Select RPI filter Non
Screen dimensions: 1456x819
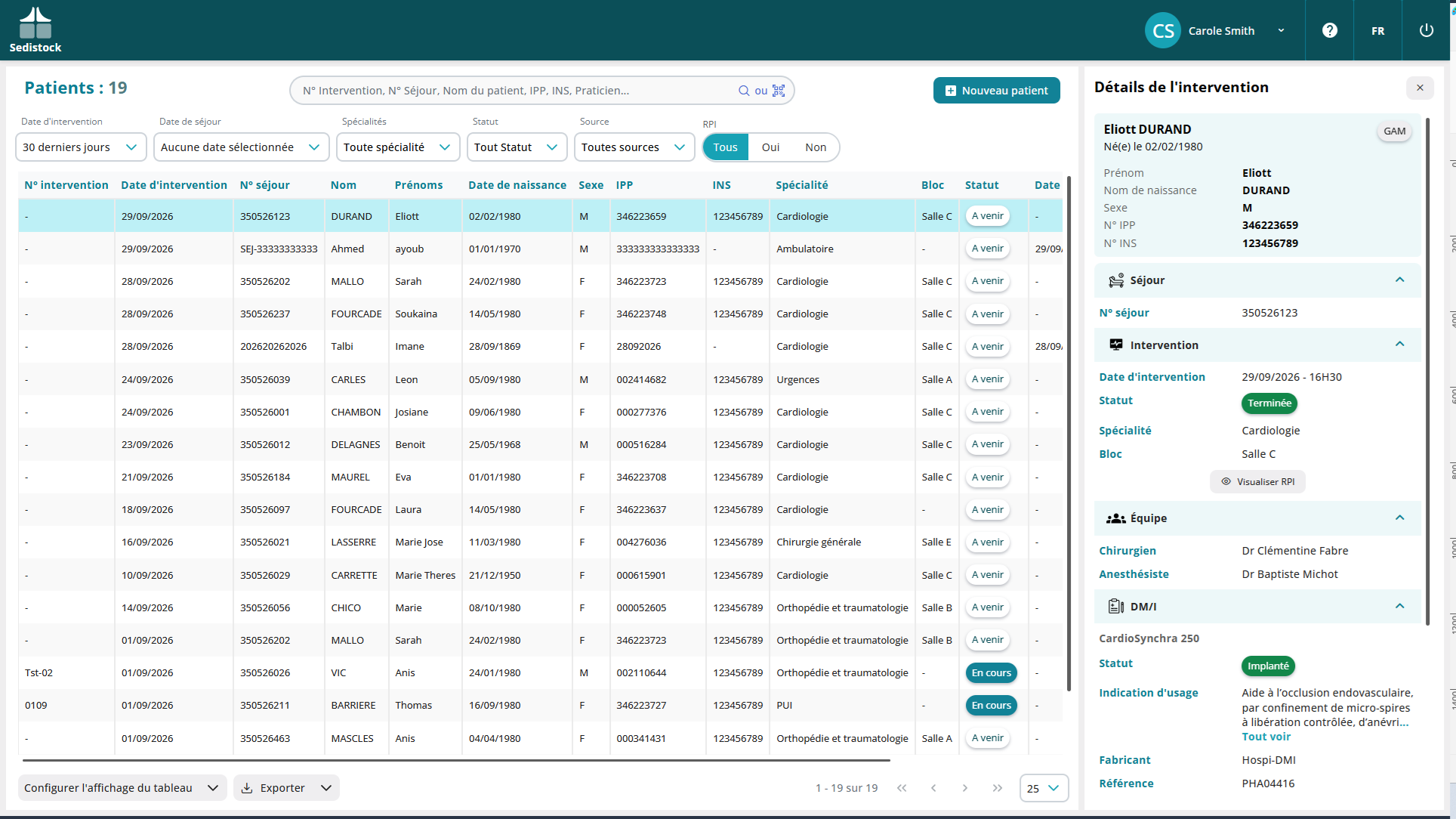816,147
